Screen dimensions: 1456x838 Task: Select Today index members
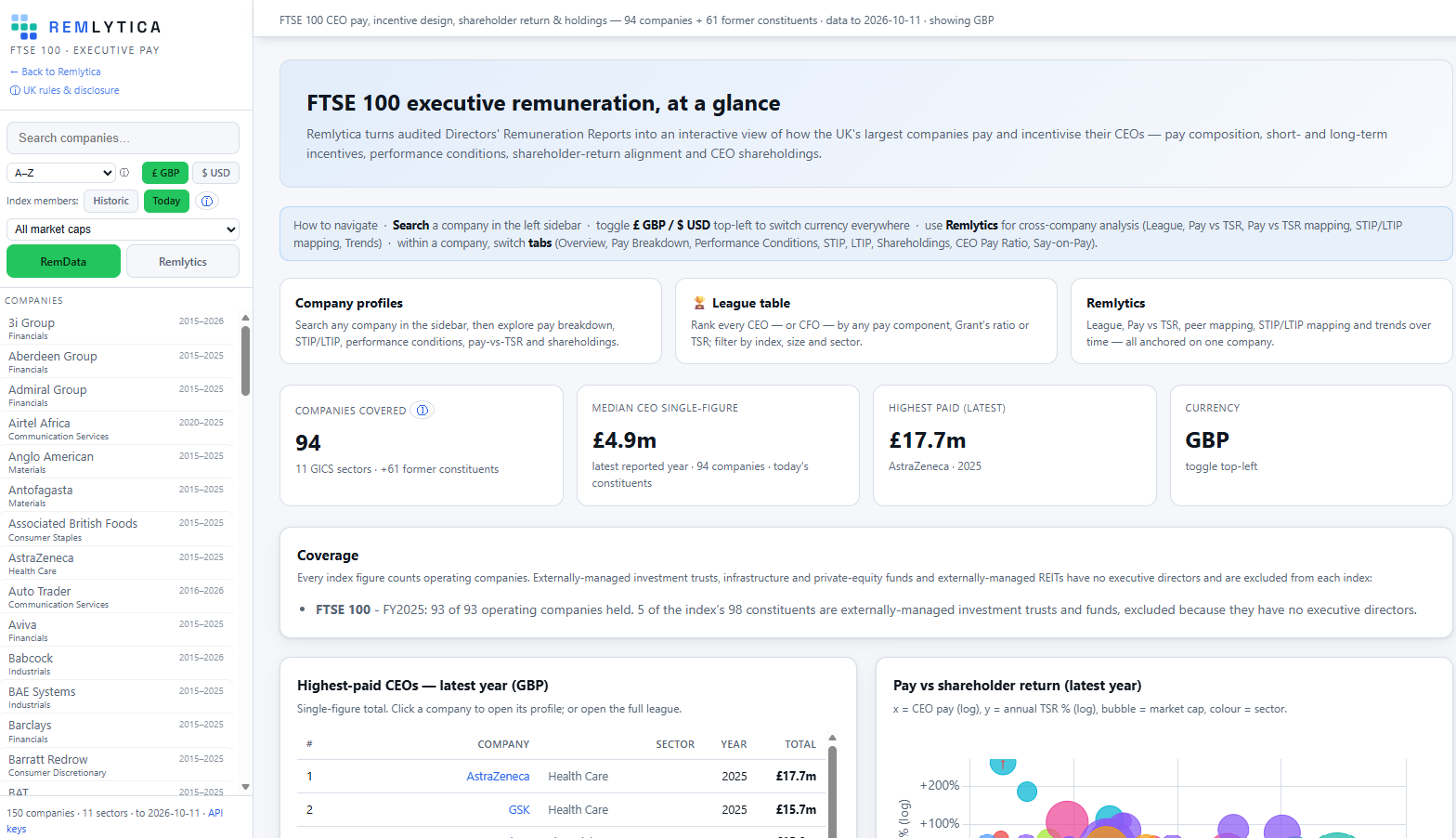(166, 201)
